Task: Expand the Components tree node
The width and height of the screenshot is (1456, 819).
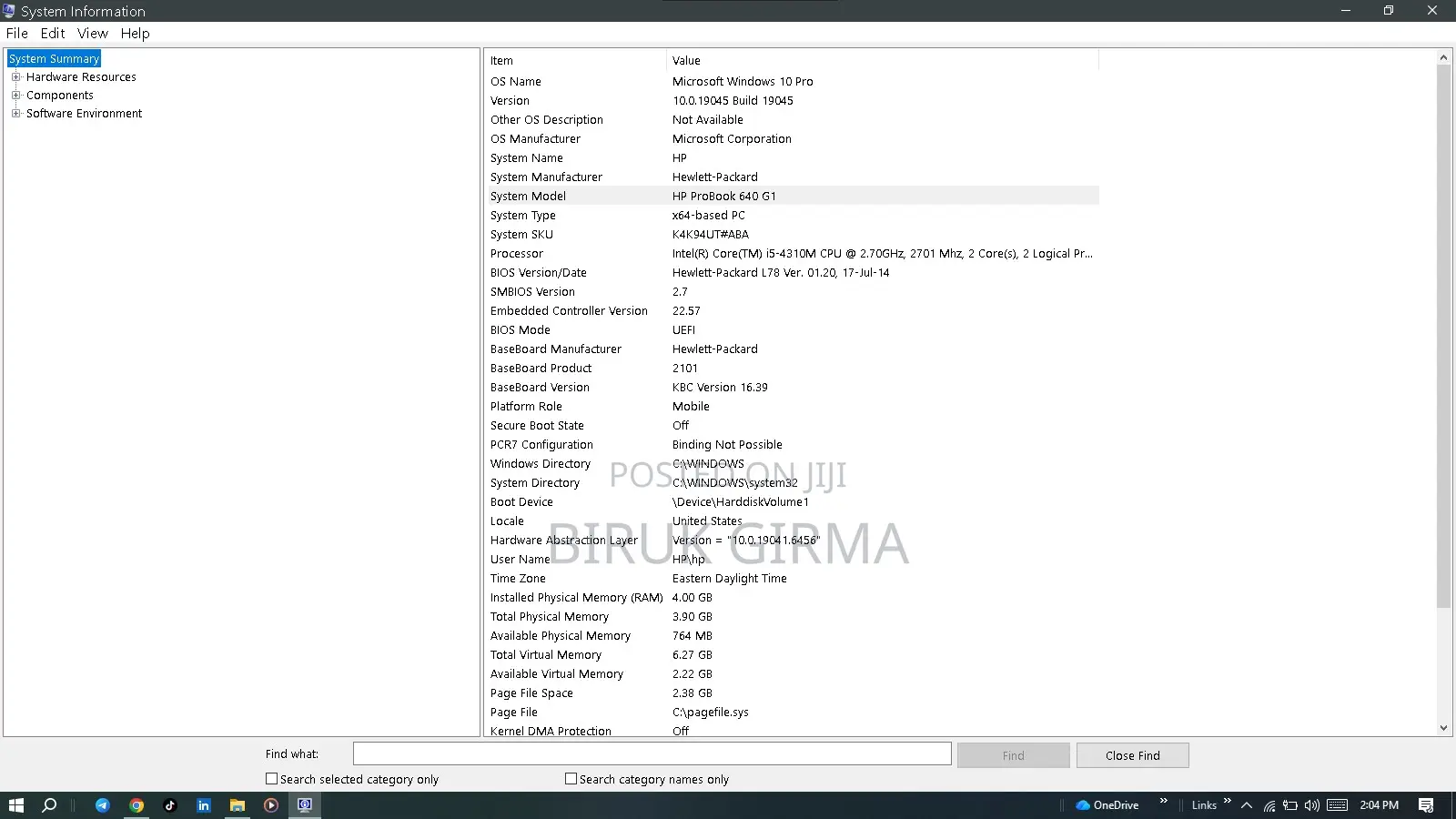Action: point(15,96)
